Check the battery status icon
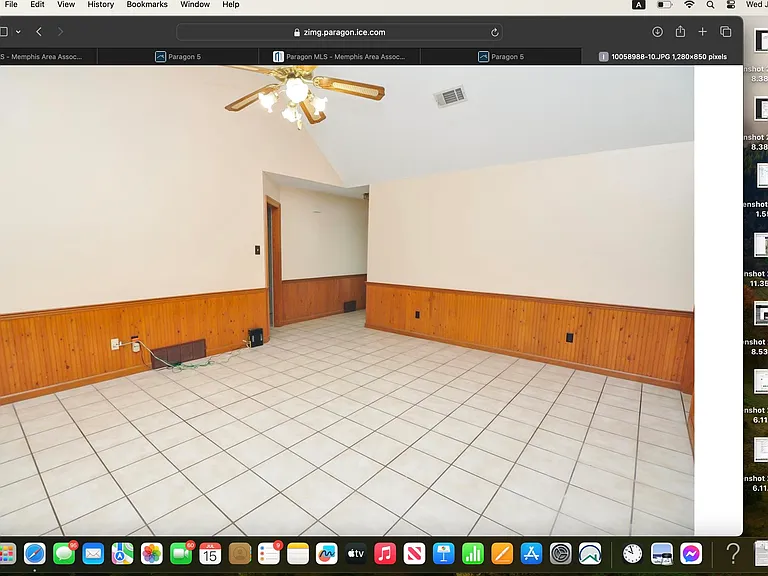Viewport: 768px width, 576px height. (x=665, y=5)
